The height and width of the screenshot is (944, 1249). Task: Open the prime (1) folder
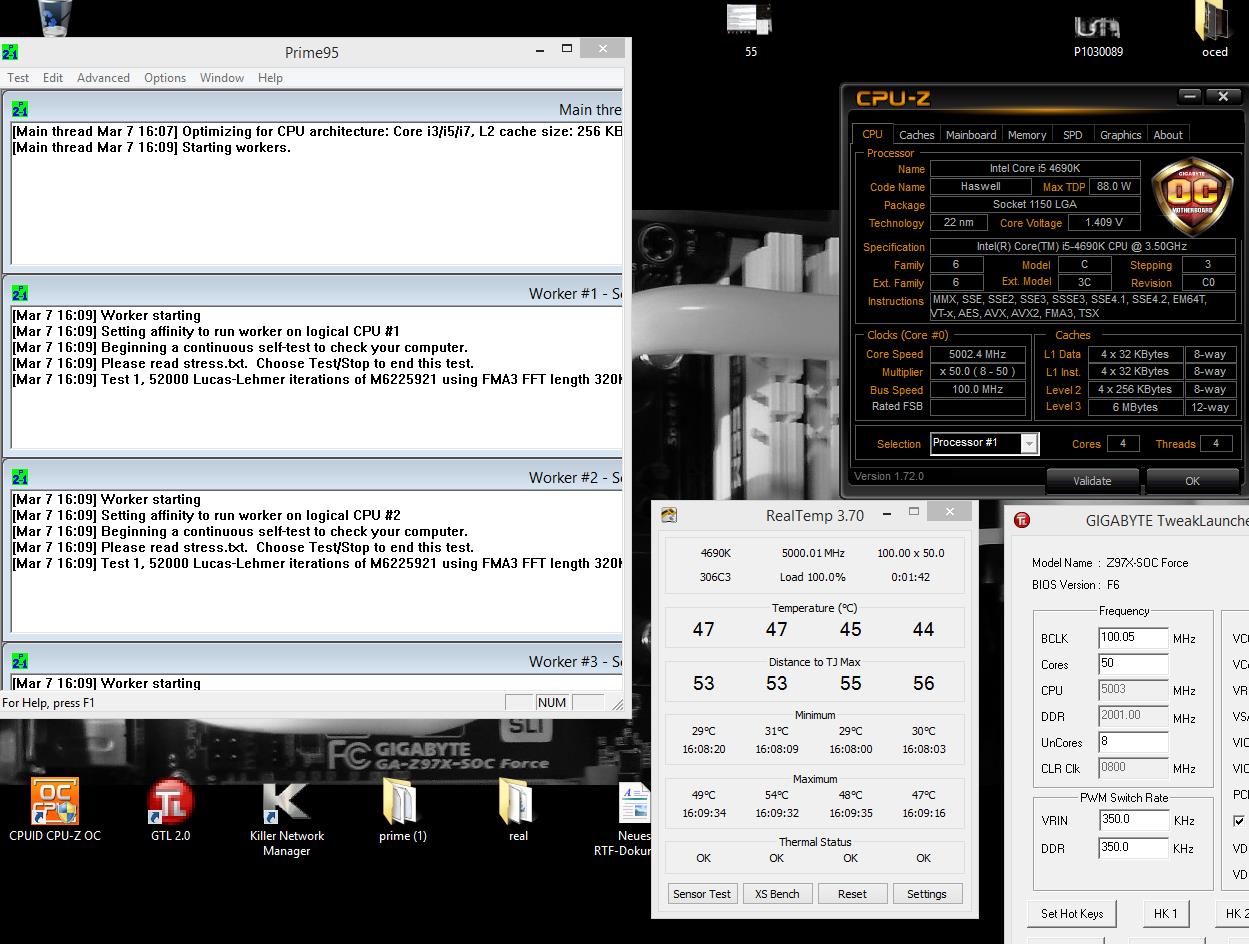click(402, 810)
